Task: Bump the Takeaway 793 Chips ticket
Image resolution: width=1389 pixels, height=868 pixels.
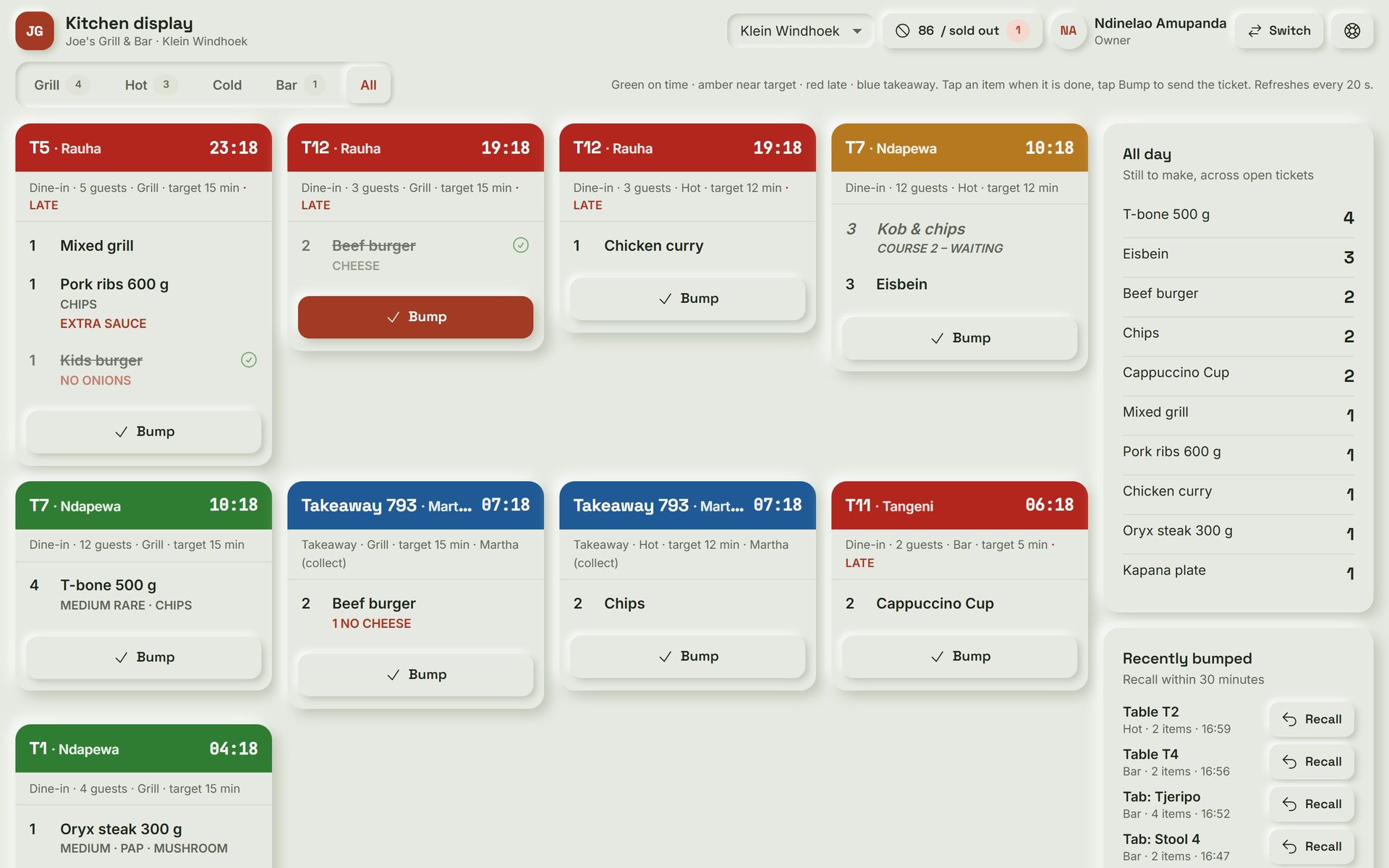Action: pyautogui.click(x=687, y=657)
